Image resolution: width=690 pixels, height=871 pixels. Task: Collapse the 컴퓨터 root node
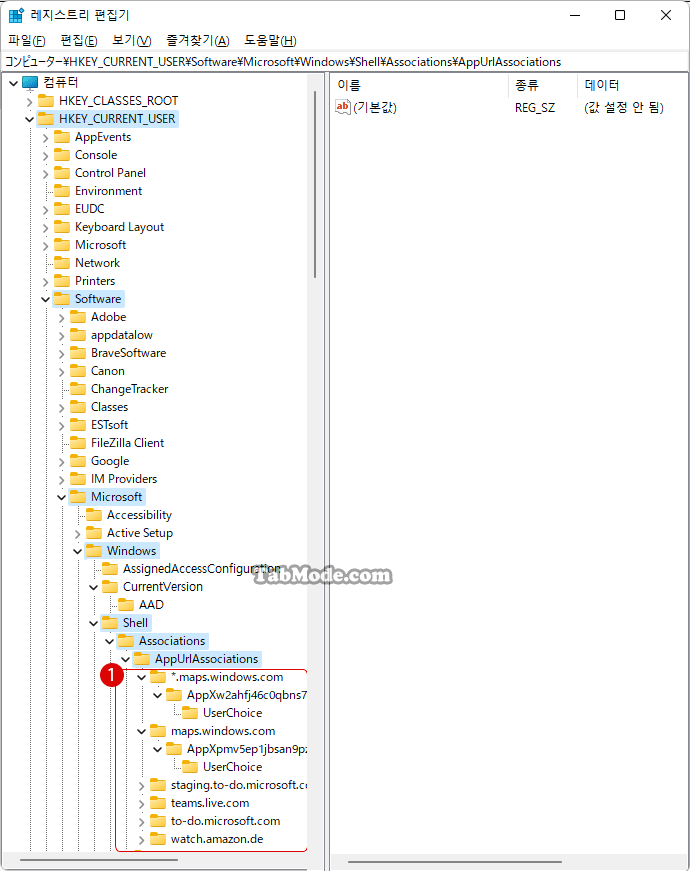(x=14, y=83)
